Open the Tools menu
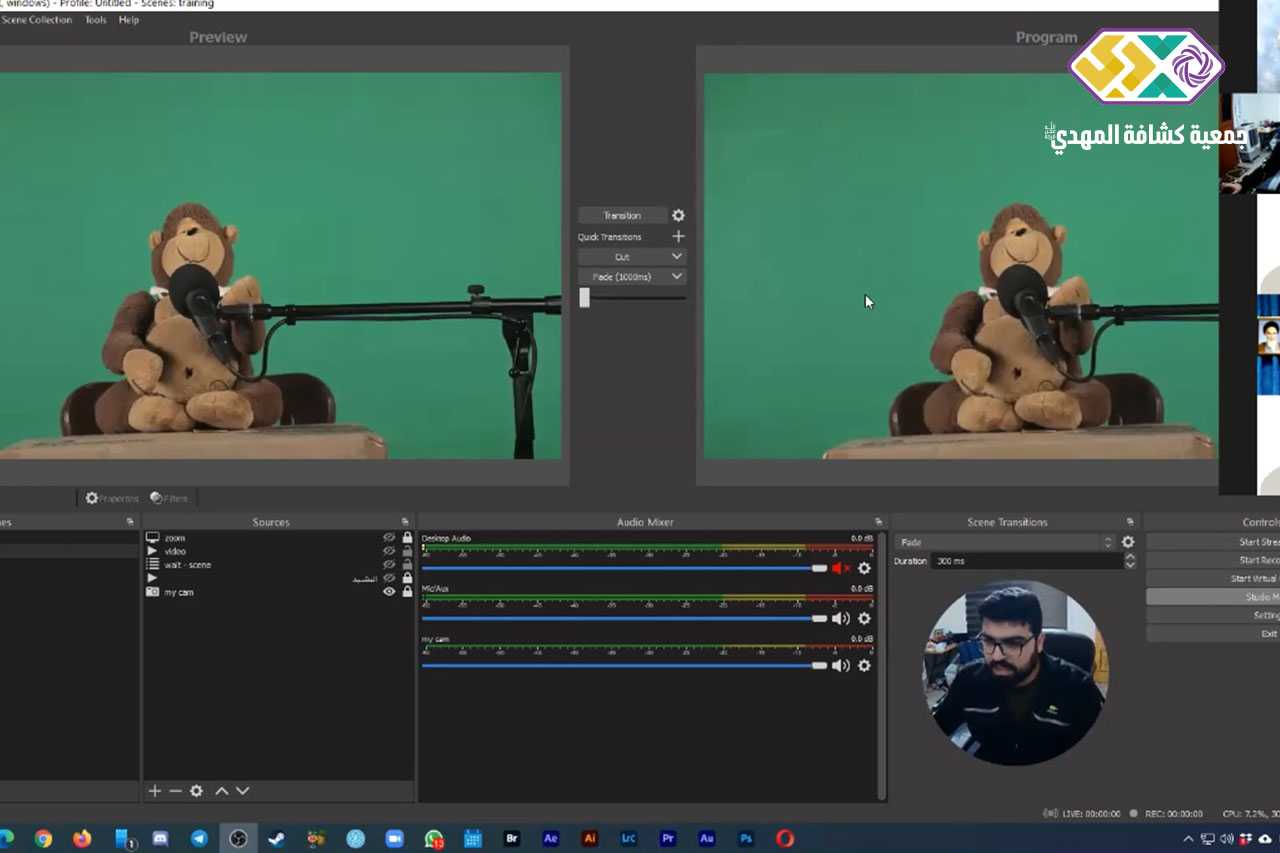The image size is (1280, 853). (x=96, y=20)
